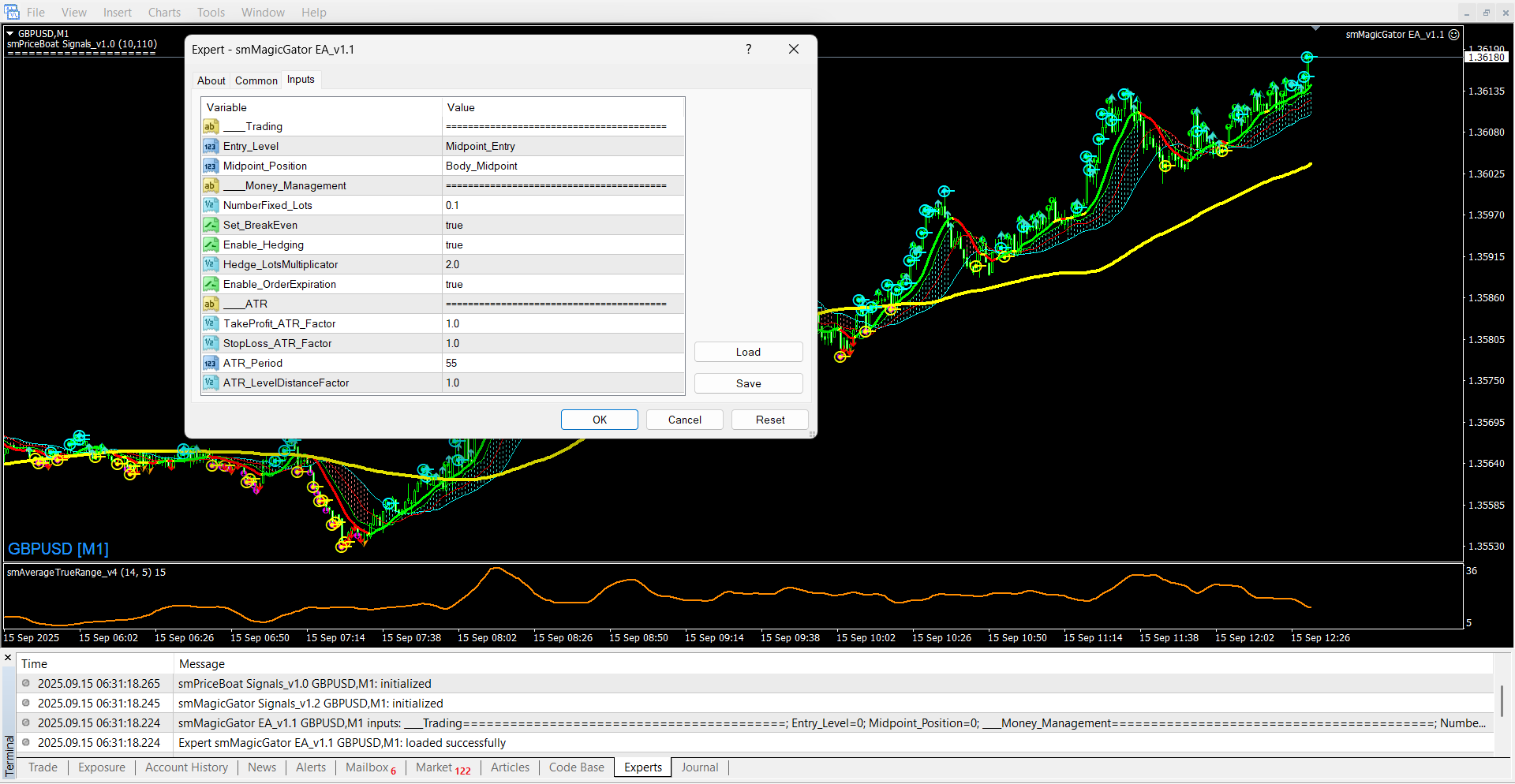Screen dimensions: 1515x784
Task: Click the Terminal messages vertical scrollbar
Action: 1502,700
